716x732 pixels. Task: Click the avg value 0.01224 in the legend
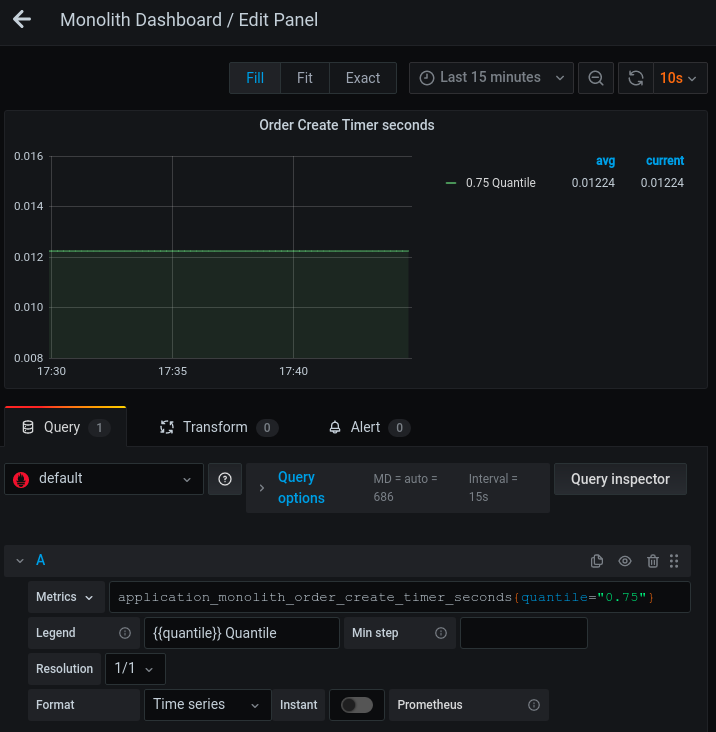pos(593,183)
